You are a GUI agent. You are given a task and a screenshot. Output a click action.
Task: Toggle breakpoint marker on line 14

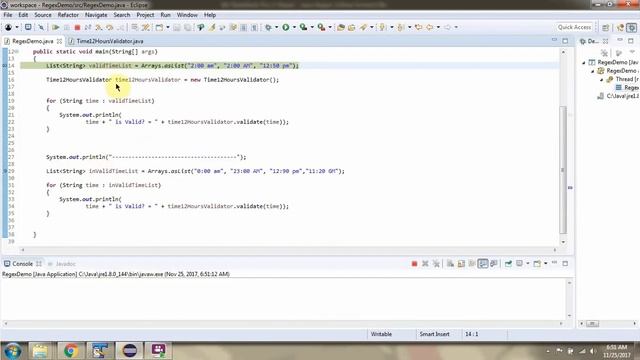click(4, 66)
